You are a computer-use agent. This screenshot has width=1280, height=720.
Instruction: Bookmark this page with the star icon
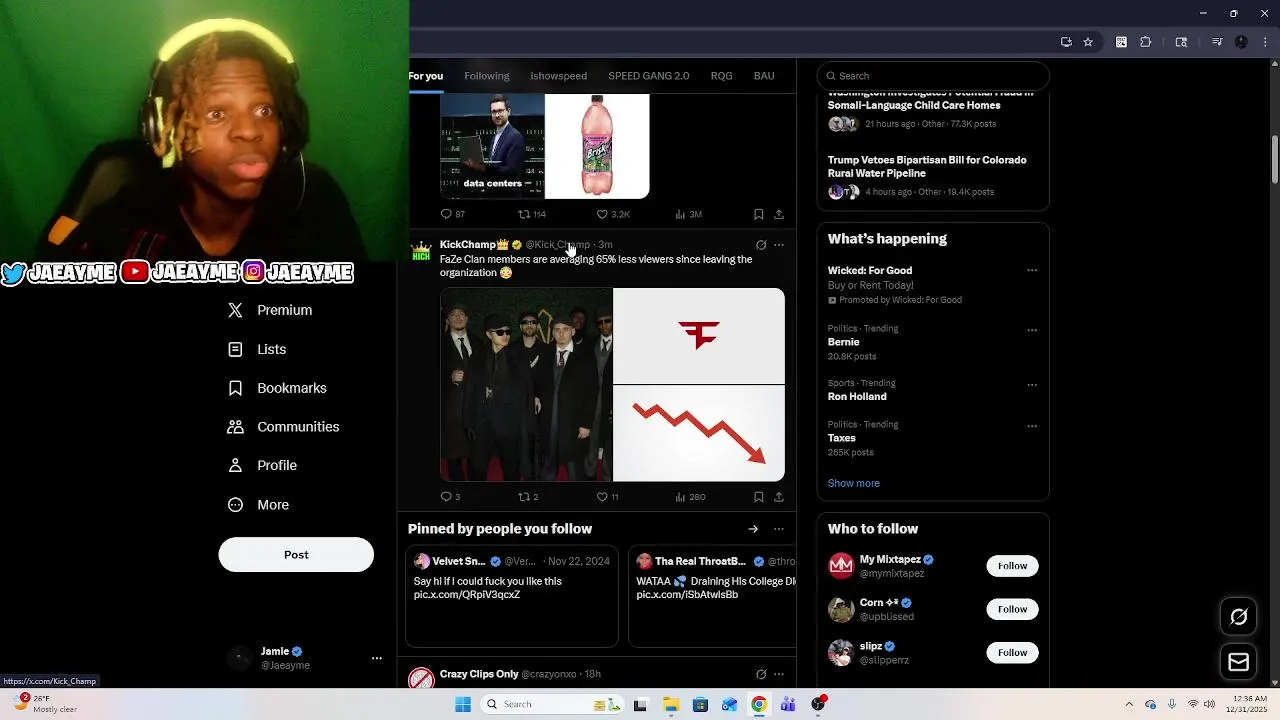[x=1088, y=42]
